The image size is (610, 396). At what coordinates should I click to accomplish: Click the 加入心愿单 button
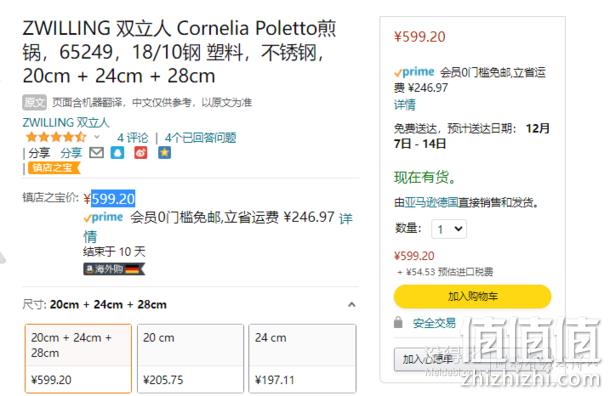[428, 359]
